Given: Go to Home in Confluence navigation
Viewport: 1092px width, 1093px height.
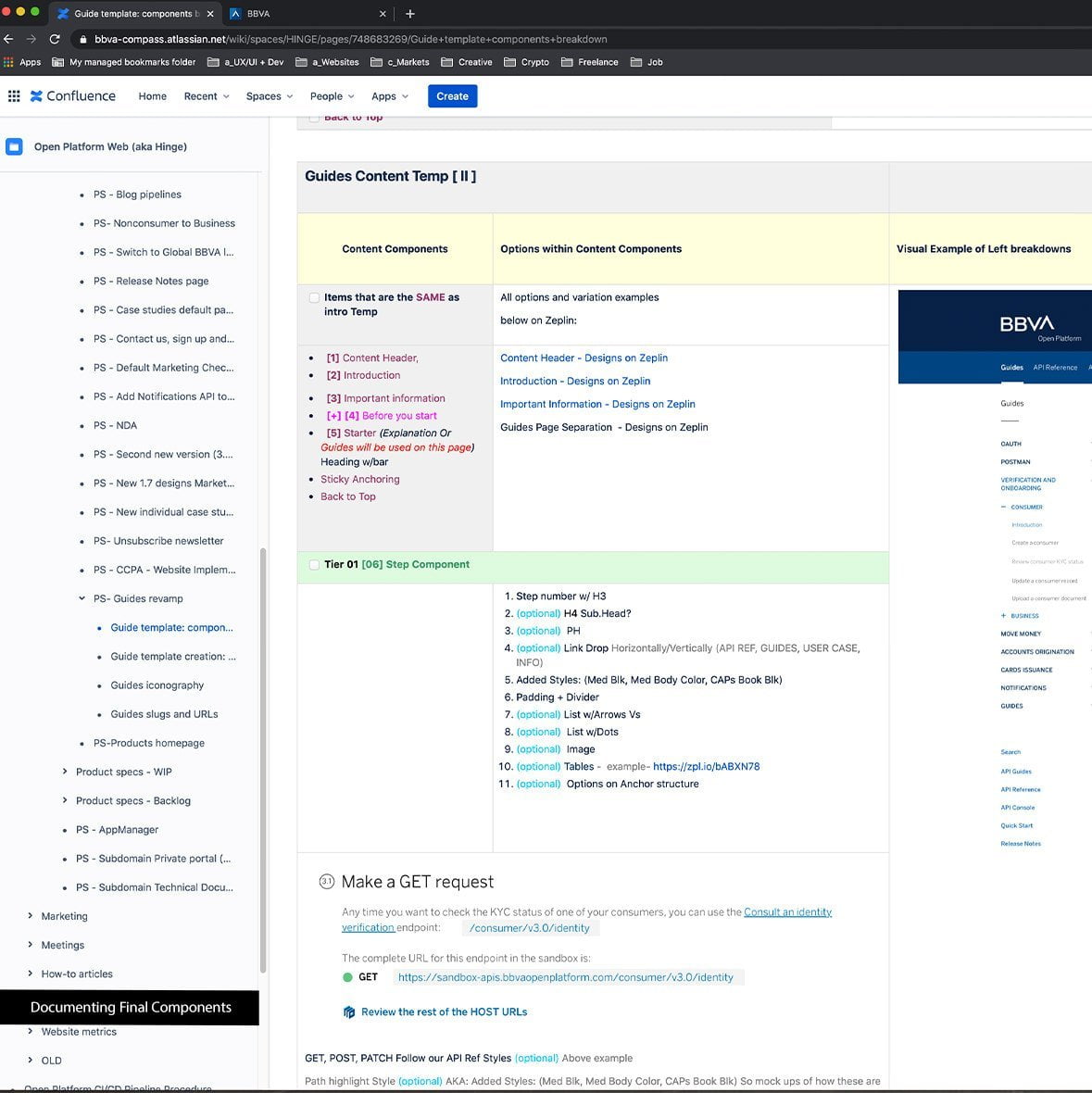Looking at the screenshot, I should pyautogui.click(x=152, y=96).
